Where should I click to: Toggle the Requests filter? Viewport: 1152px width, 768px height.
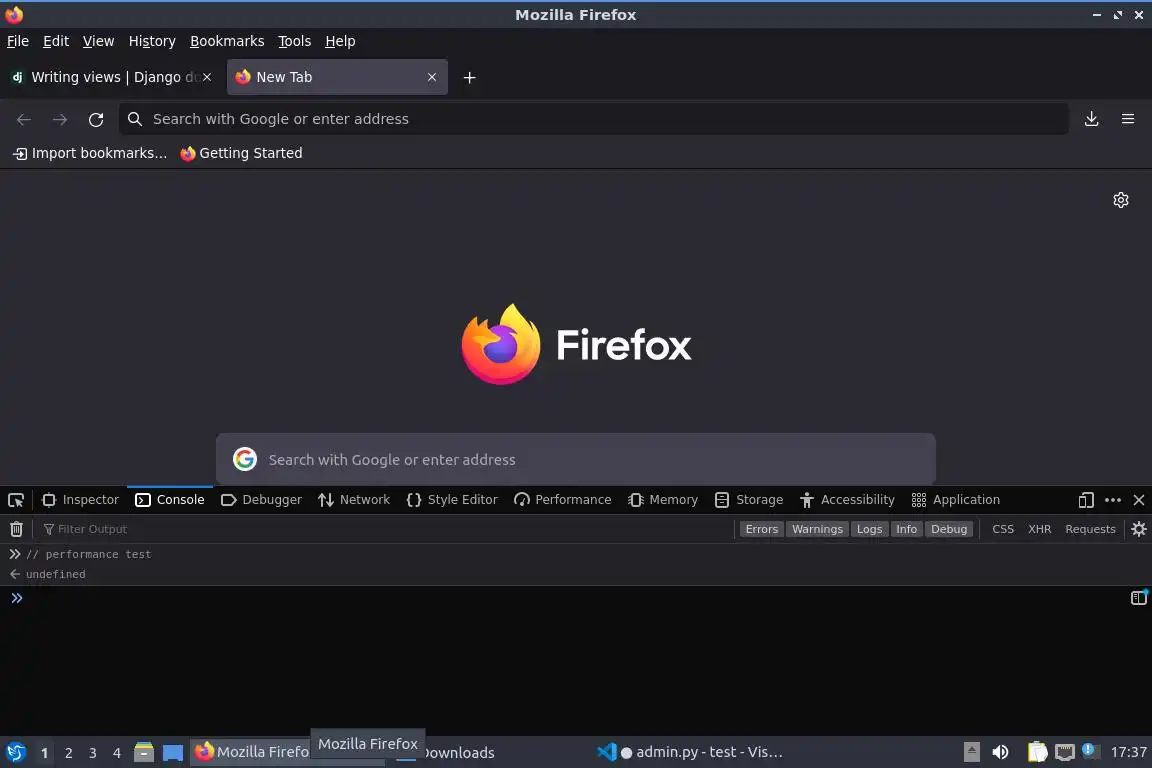[x=1090, y=529]
